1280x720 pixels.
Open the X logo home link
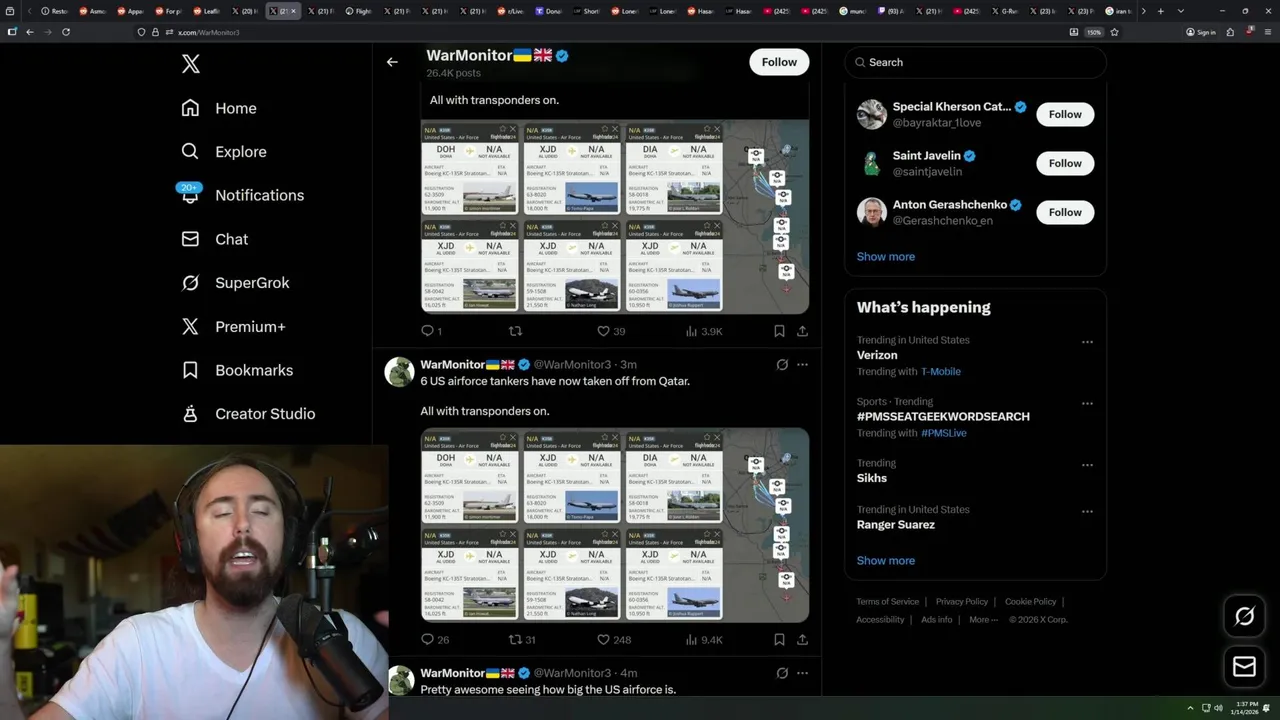[x=190, y=64]
